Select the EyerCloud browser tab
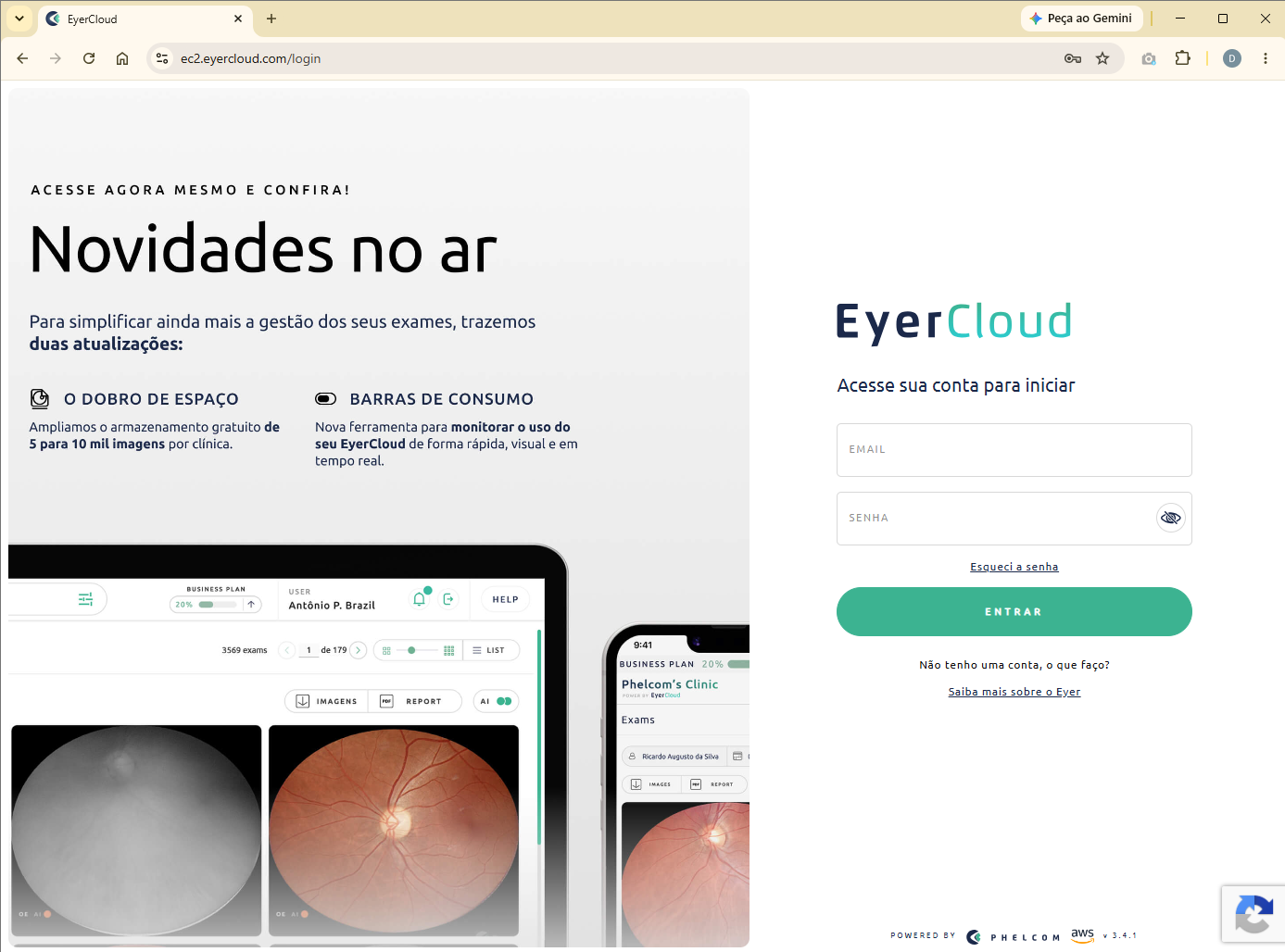 145,19
